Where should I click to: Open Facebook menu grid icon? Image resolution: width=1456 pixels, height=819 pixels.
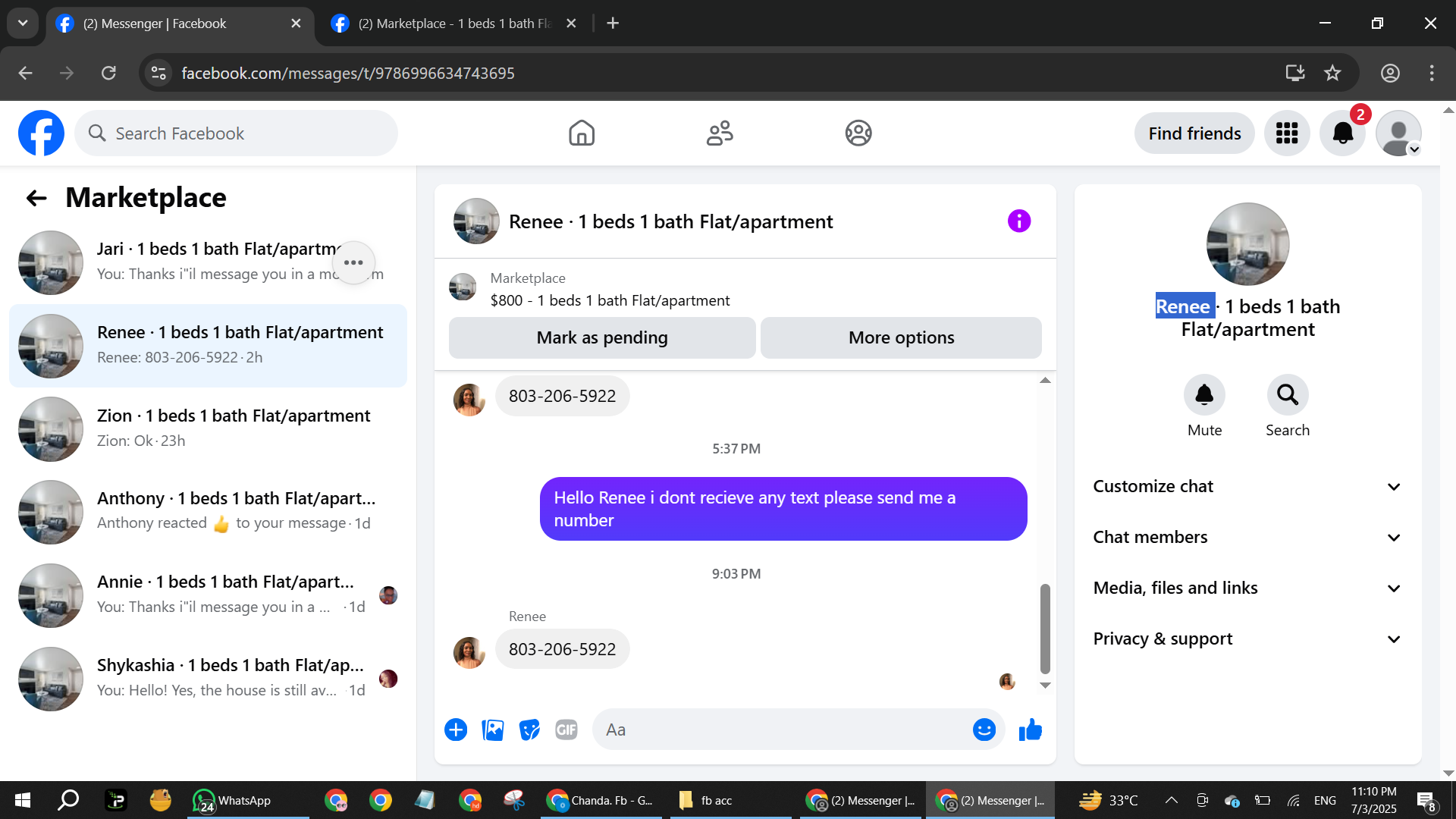click(1287, 133)
